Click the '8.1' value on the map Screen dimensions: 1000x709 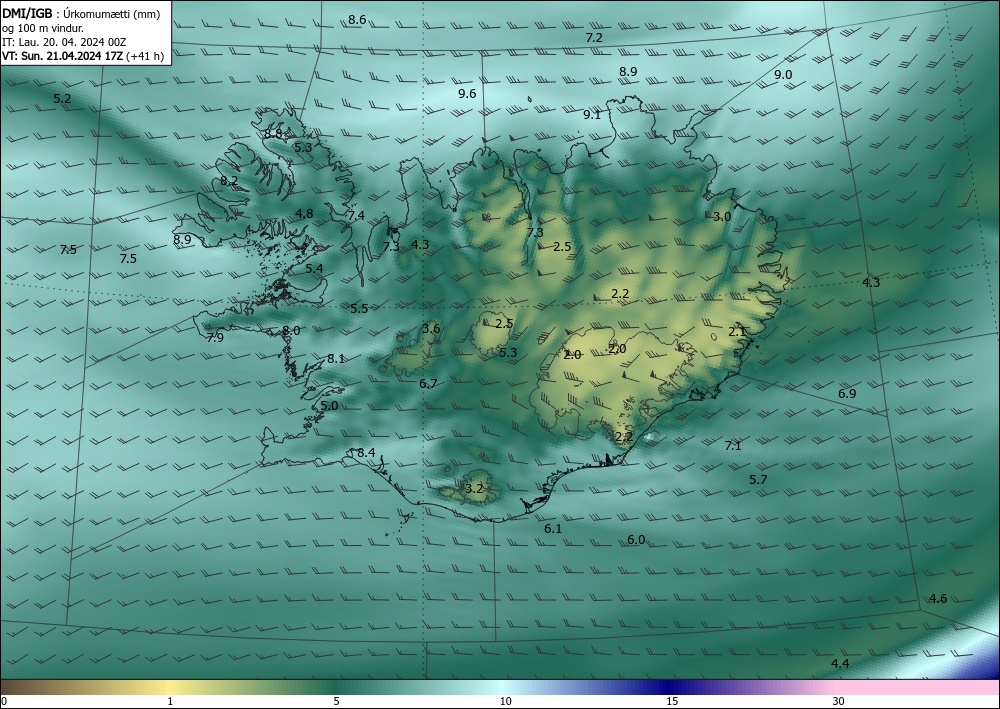(336, 359)
